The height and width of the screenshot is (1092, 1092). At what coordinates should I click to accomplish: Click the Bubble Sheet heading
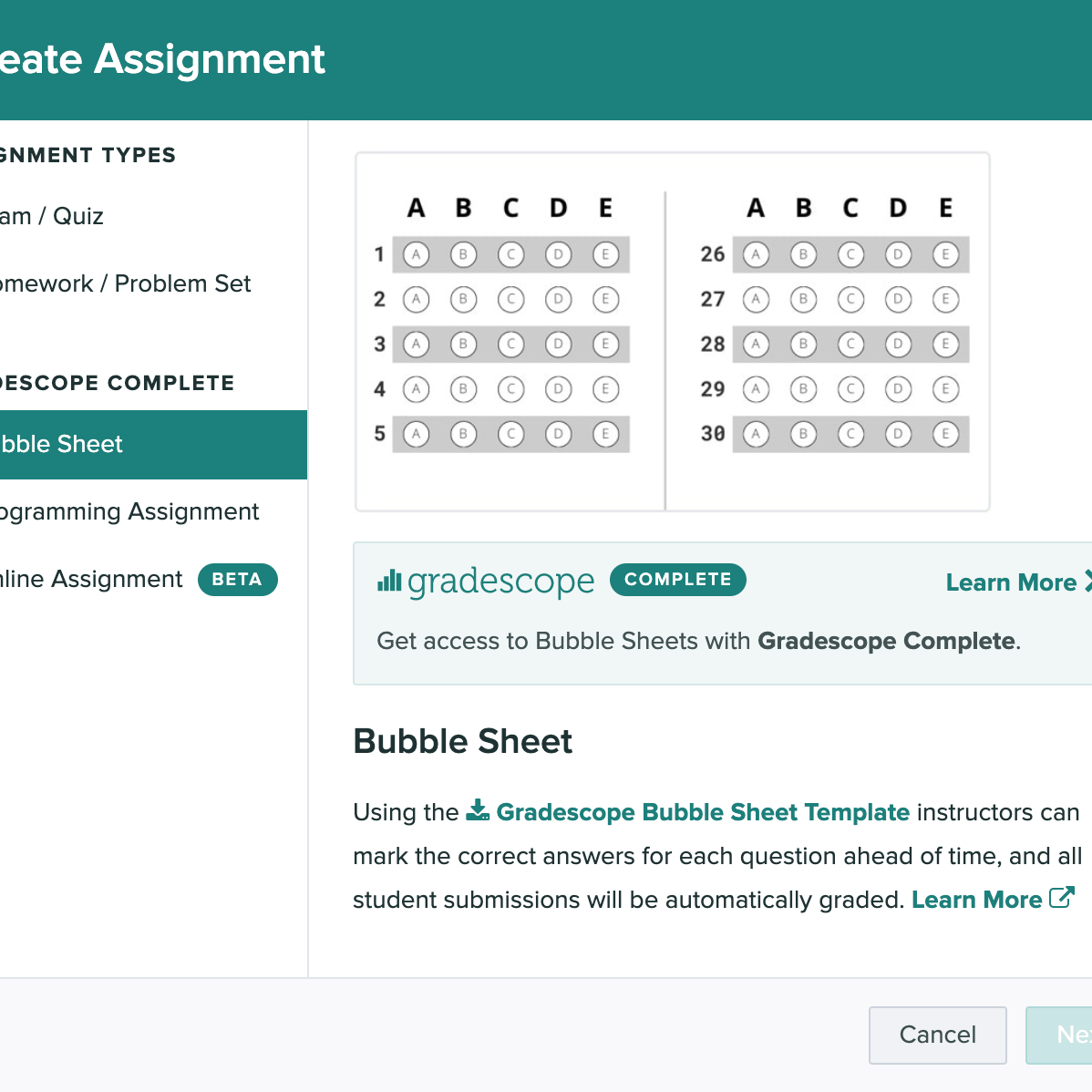tap(462, 741)
